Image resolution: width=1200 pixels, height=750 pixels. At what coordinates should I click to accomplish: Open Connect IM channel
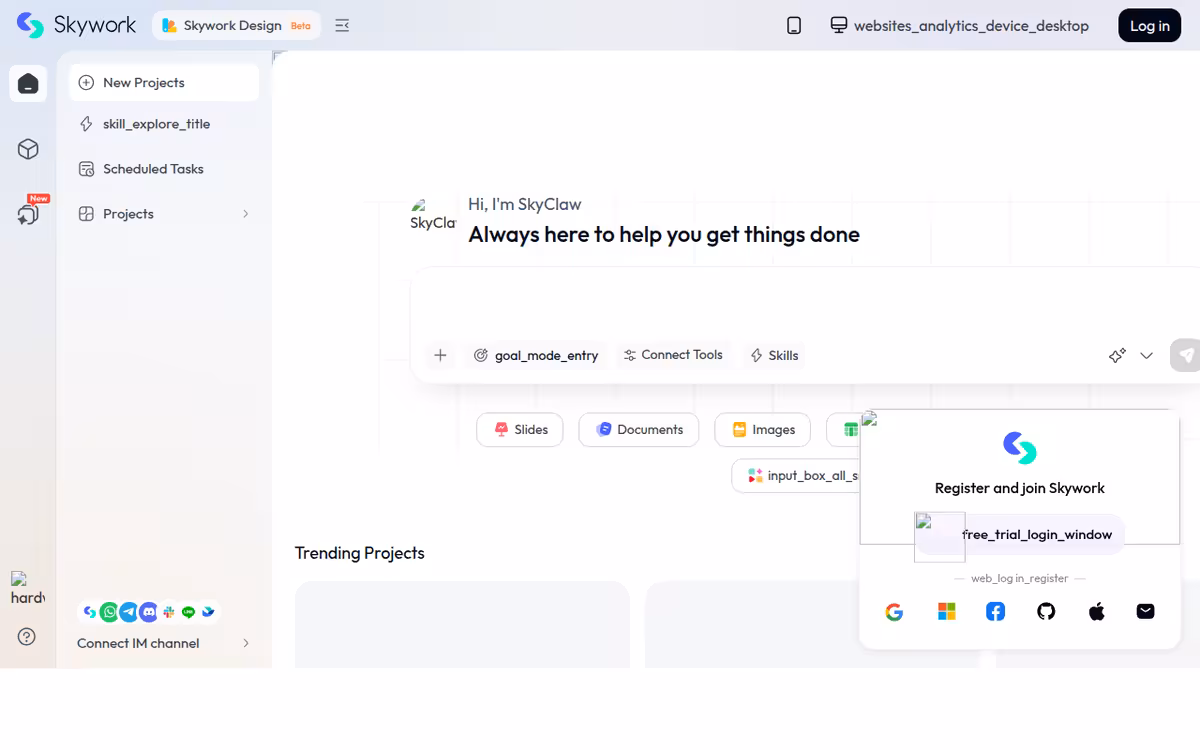pyautogui.click(x=164, y=643)
